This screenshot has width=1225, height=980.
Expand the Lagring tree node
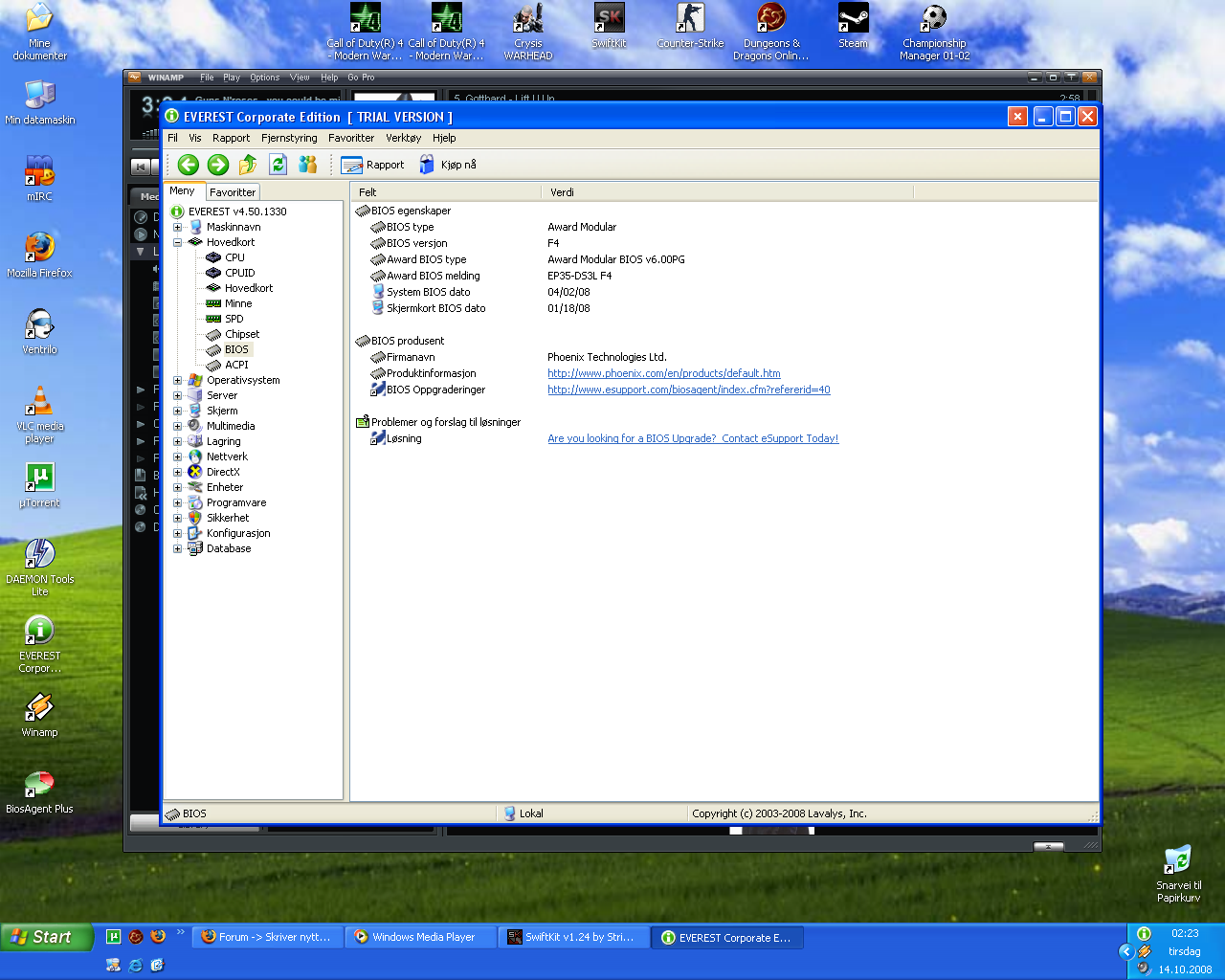[177, 441]
